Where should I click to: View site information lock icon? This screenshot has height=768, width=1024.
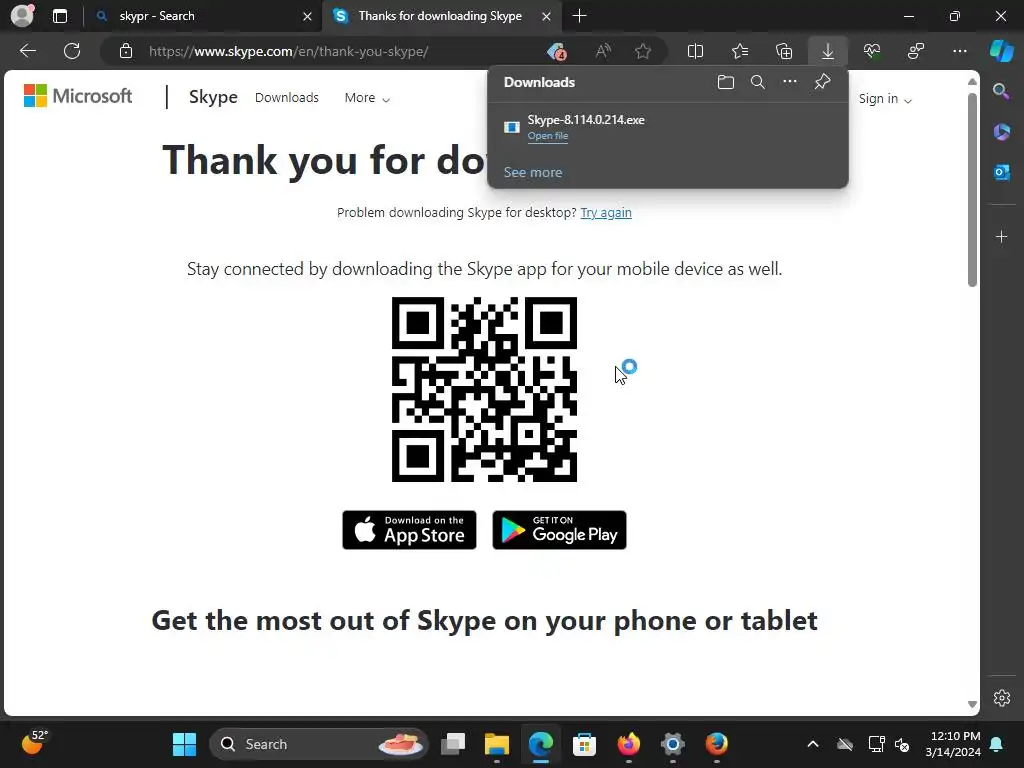[x=126, y=51]
